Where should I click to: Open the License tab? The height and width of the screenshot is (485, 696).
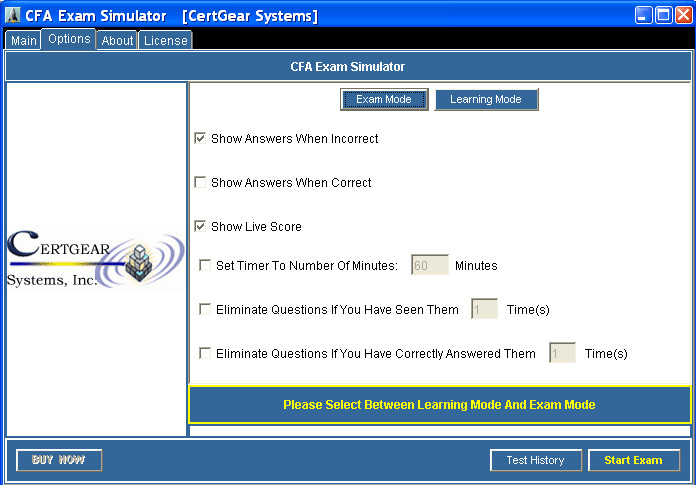click(x=165, y=40)
